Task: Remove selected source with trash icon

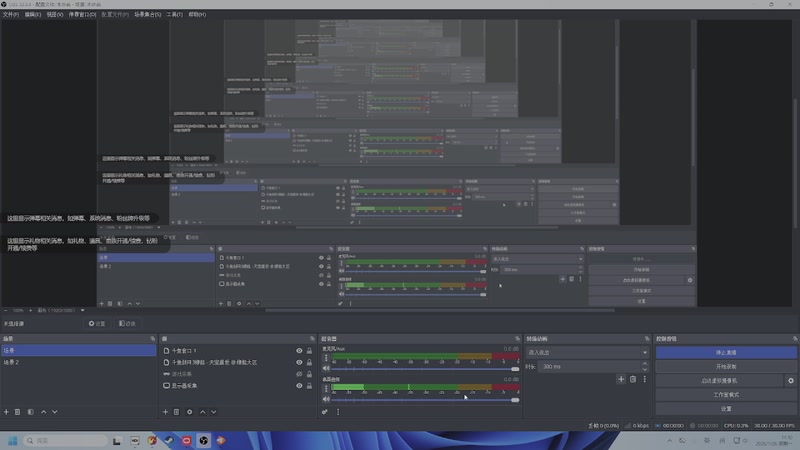Action: pos(177,412)
